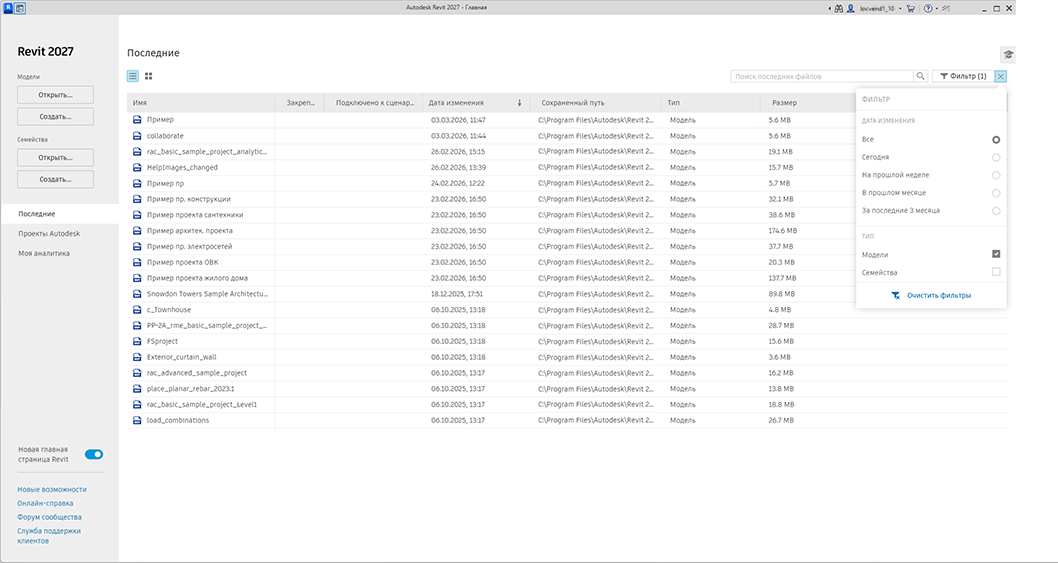Expand the help menu dropdown arrow
The width and height of the screenshot is (1058, 563).
937,9
